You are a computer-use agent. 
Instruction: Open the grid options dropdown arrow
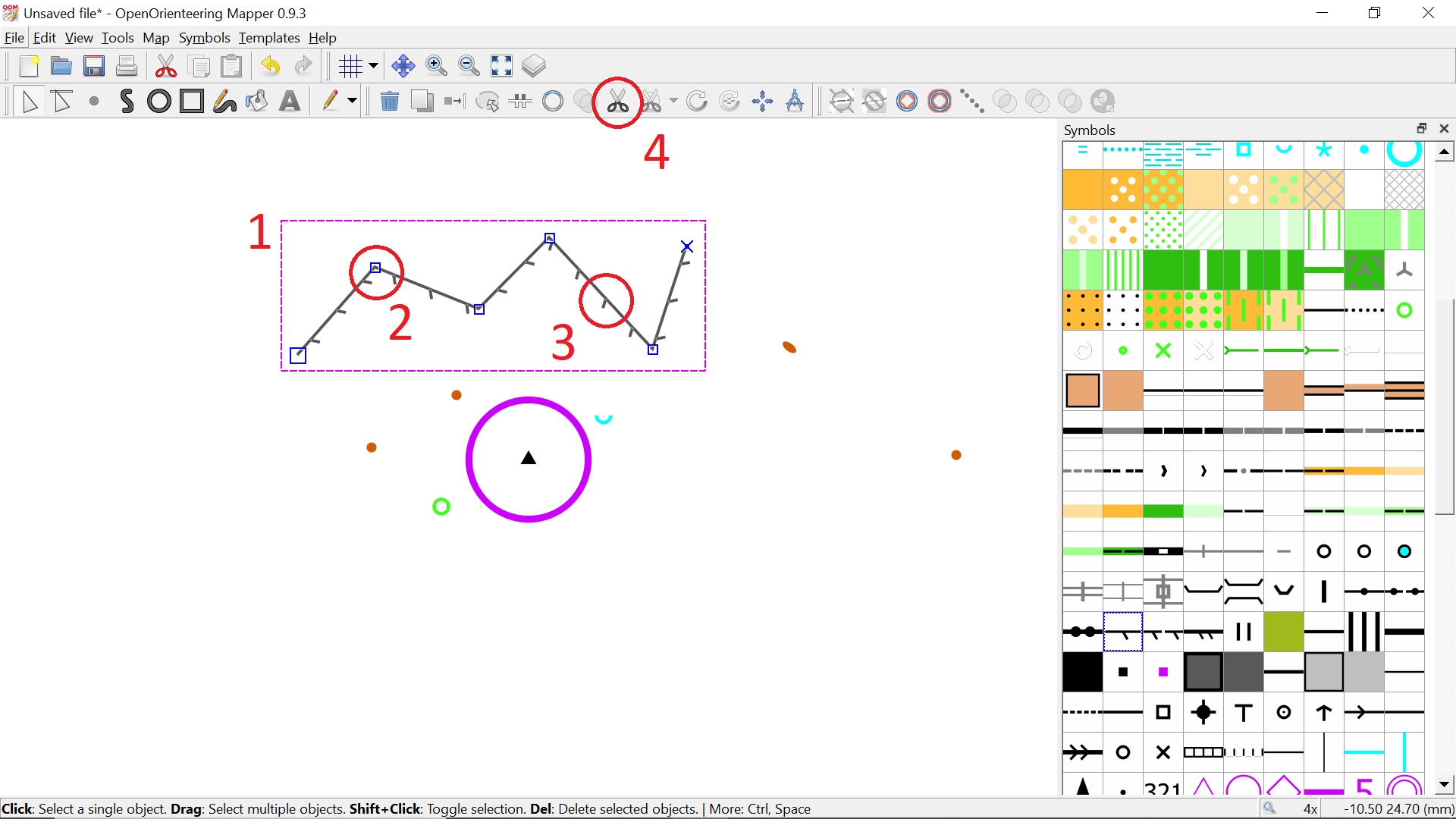pos(373,67)
